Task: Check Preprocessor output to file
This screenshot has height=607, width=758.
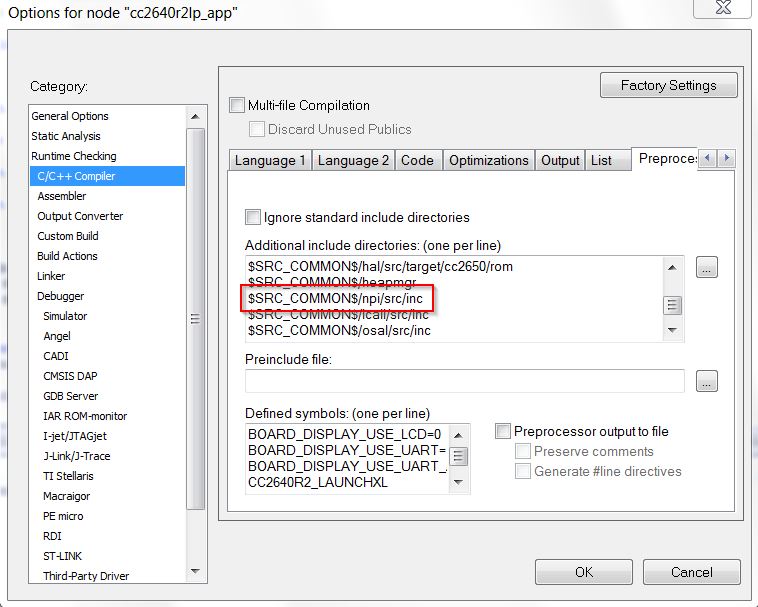Action: click(503, 432)
